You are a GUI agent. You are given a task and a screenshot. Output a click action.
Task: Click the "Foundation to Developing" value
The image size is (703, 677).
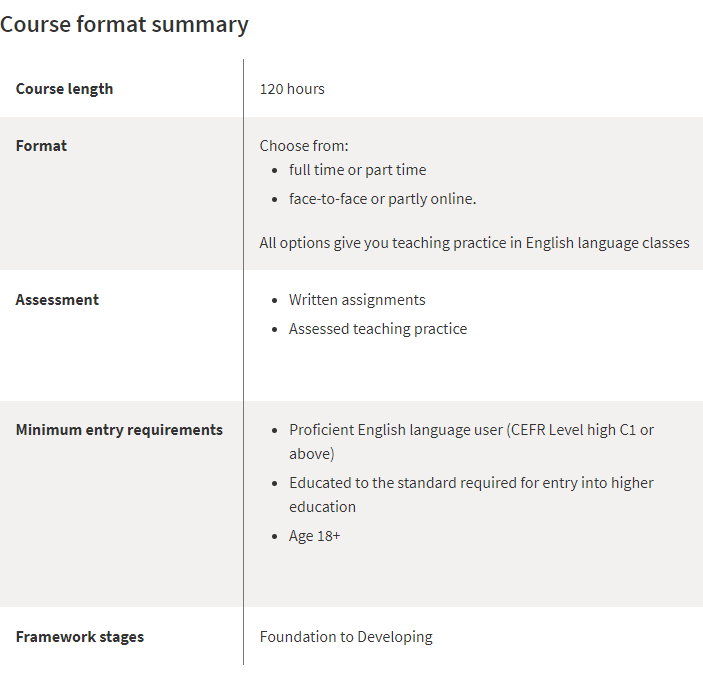click(346, 637)
